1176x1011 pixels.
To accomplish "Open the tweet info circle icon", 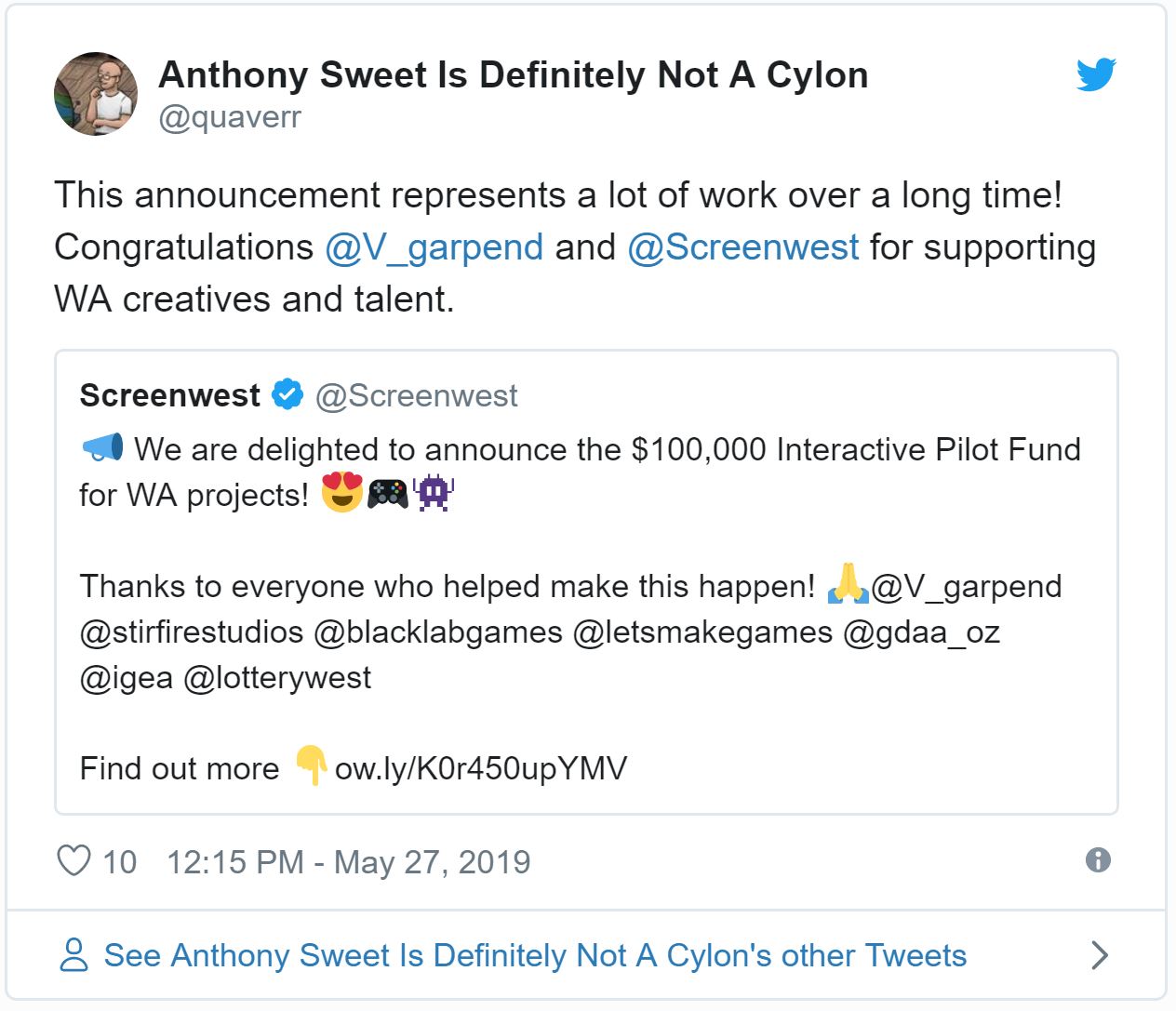I will click(1098, 860).
